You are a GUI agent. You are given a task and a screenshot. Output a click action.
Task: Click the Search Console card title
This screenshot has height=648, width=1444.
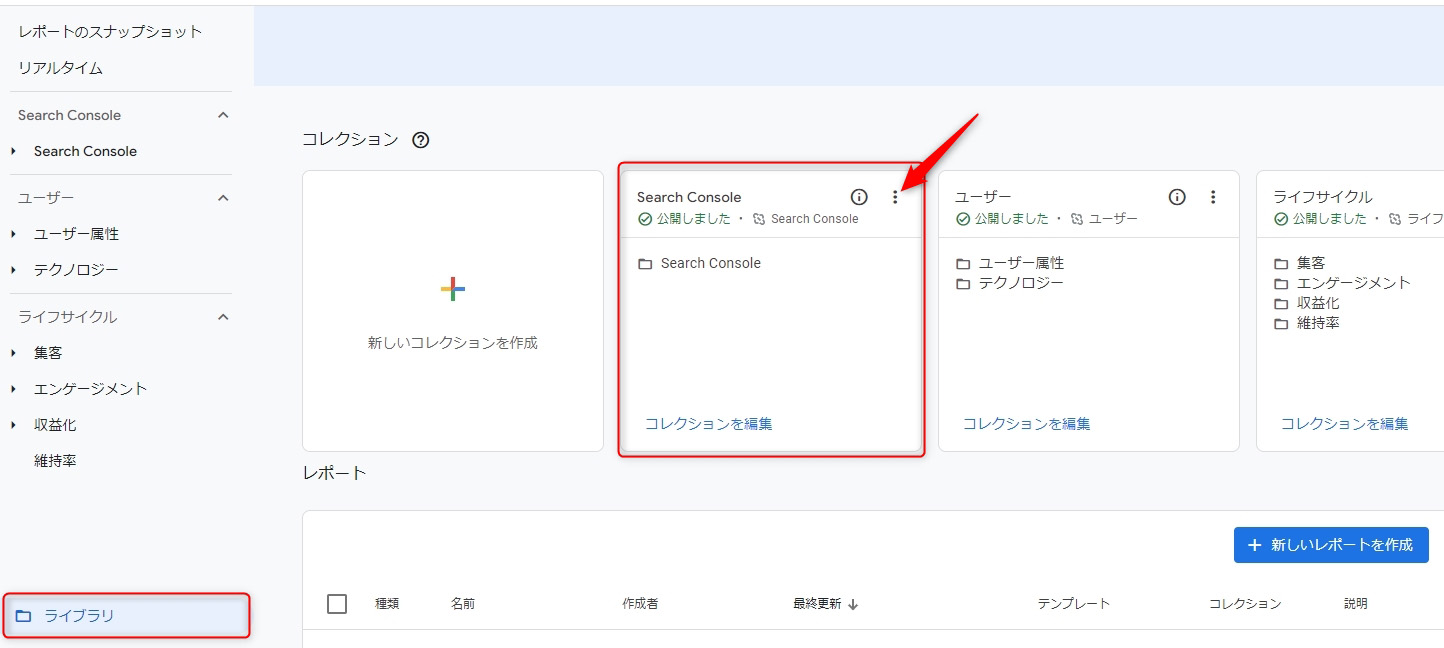(689, 197)
